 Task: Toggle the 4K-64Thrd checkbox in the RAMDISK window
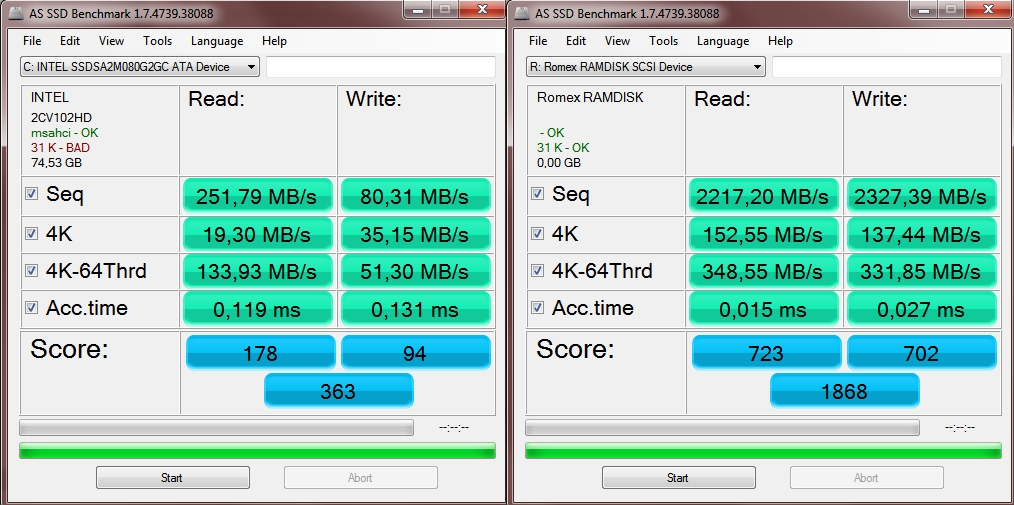(x=538, y=271)
